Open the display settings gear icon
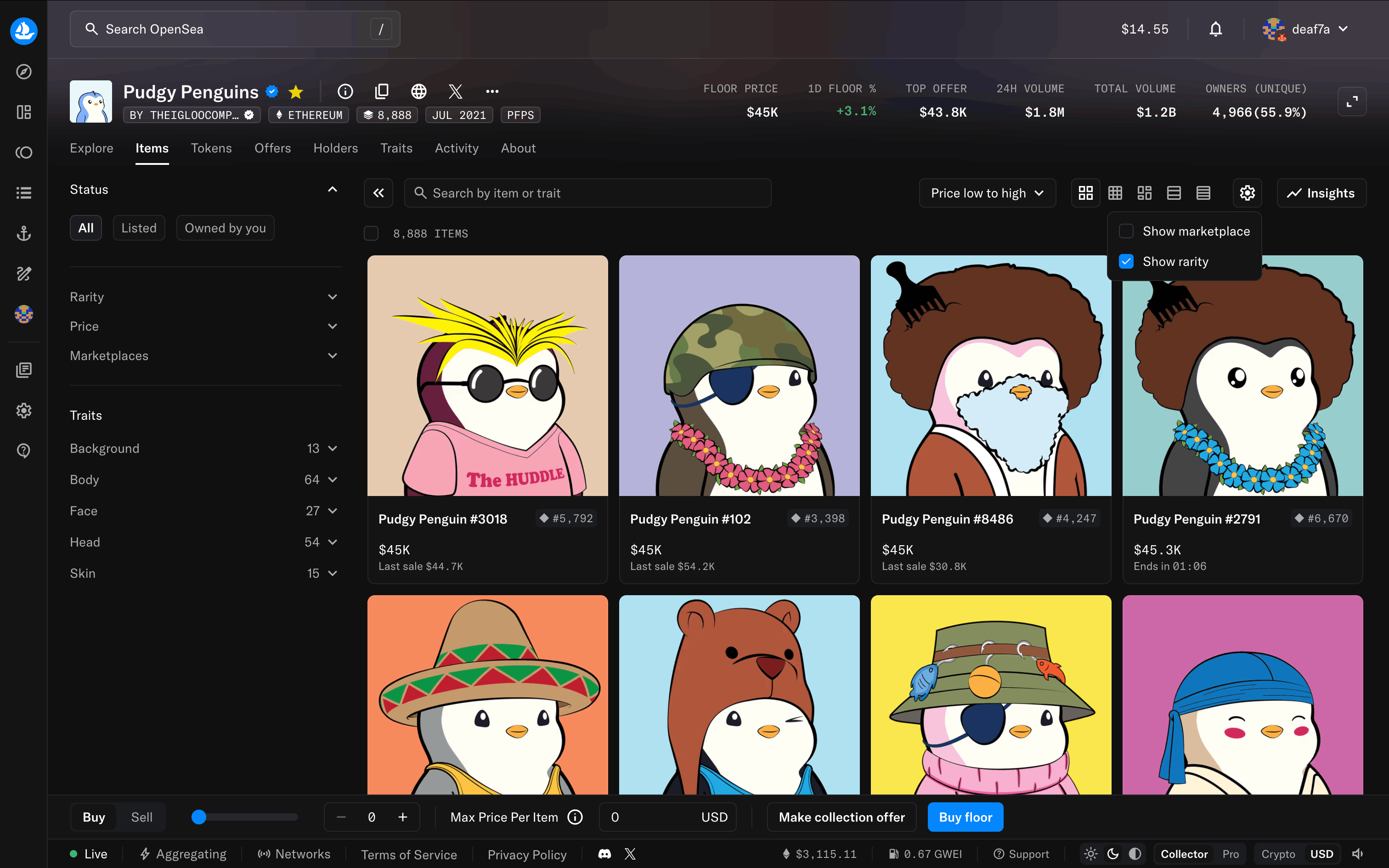 click(x=1247, y=193)
